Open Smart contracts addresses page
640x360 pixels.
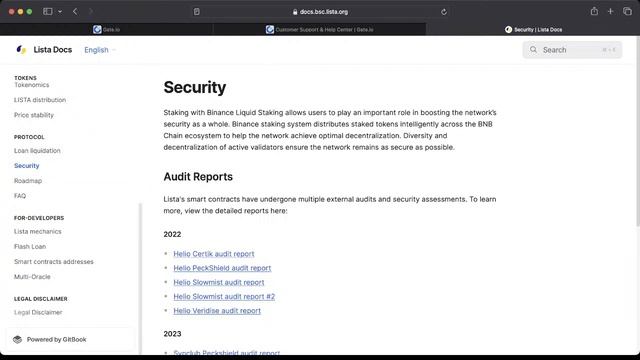tap(53, 262)
